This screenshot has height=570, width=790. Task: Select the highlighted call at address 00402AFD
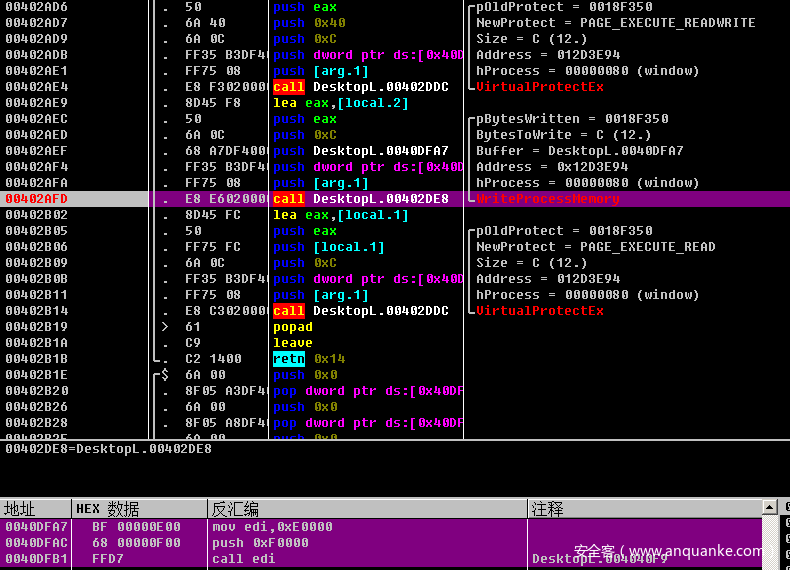360,199
